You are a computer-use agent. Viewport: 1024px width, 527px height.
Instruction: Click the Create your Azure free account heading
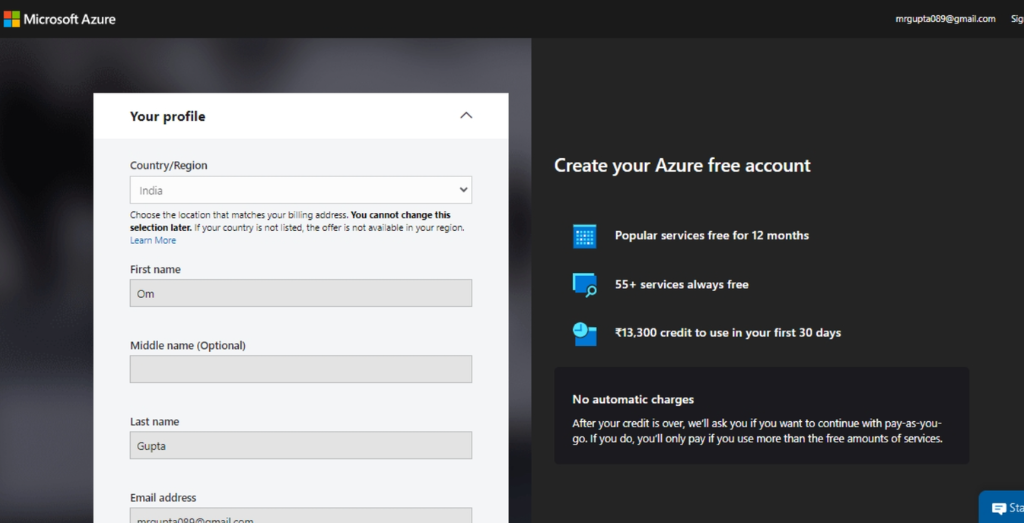682,166
